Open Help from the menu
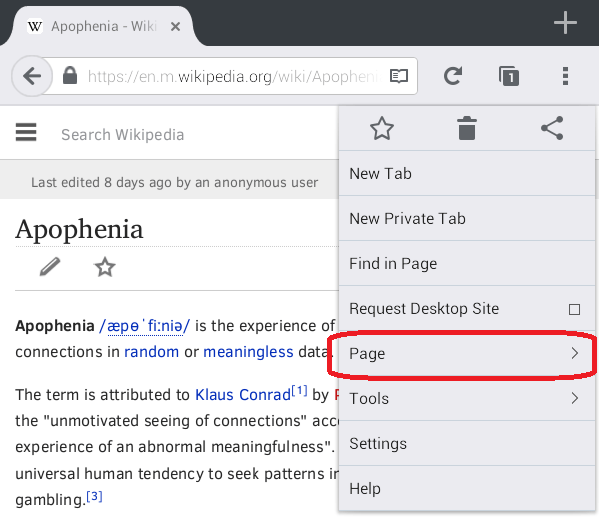This screenshot has height=527, width=599. tap(467, 488)
